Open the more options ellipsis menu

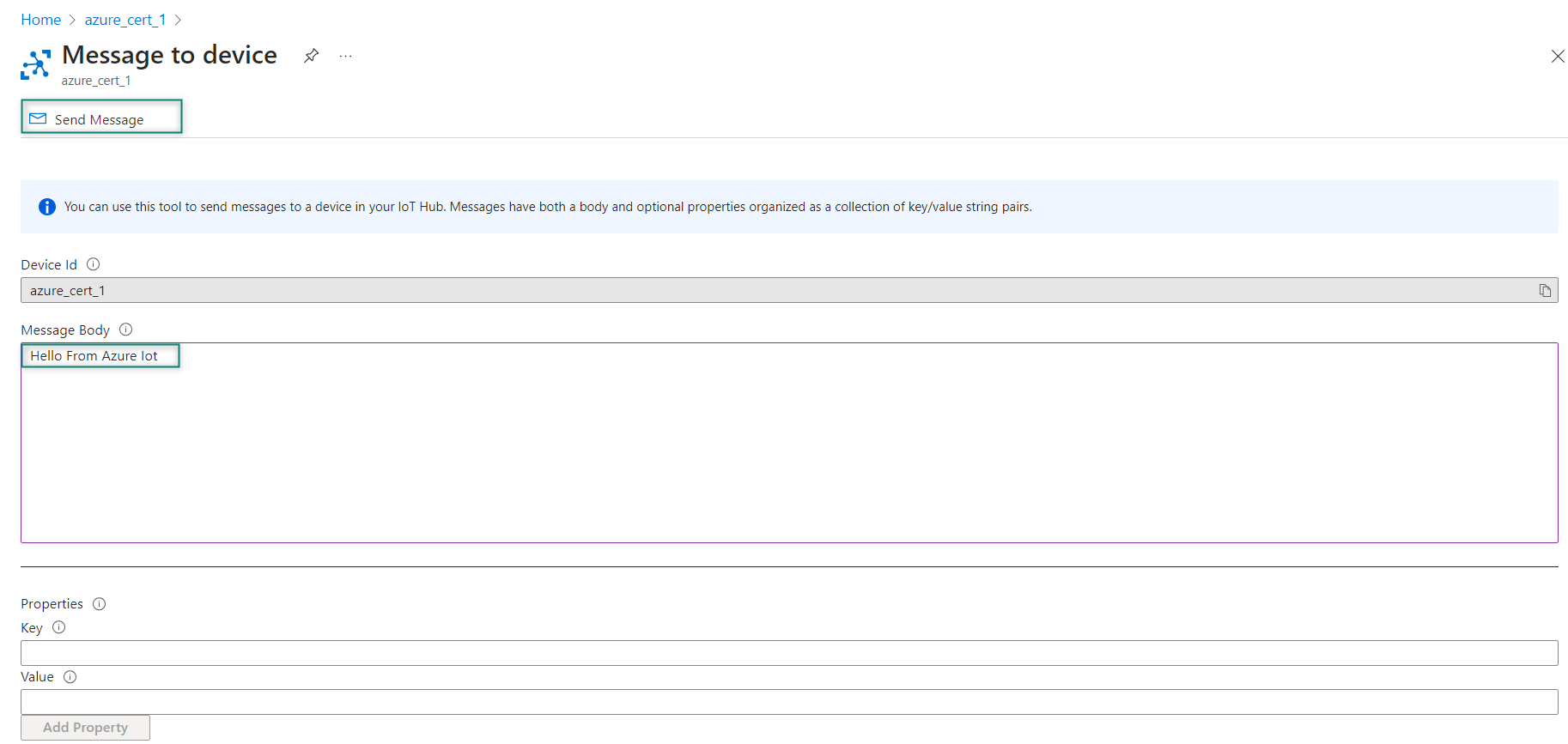click(x=345, y=56)
